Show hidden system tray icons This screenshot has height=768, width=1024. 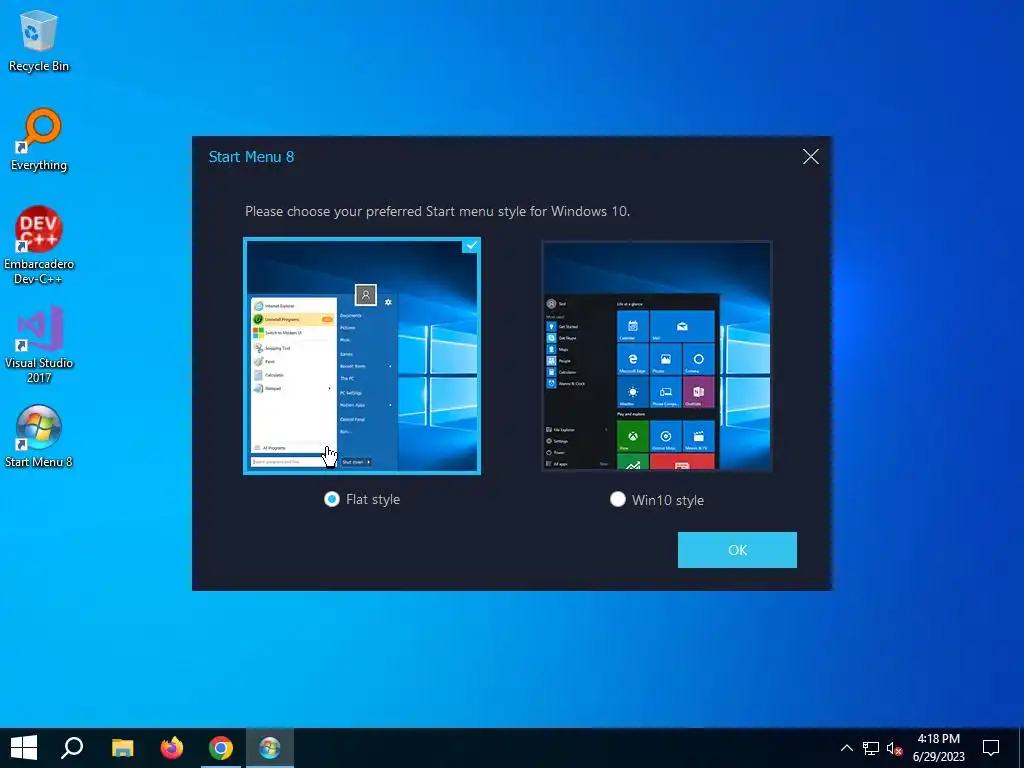(x=846, y=748)
